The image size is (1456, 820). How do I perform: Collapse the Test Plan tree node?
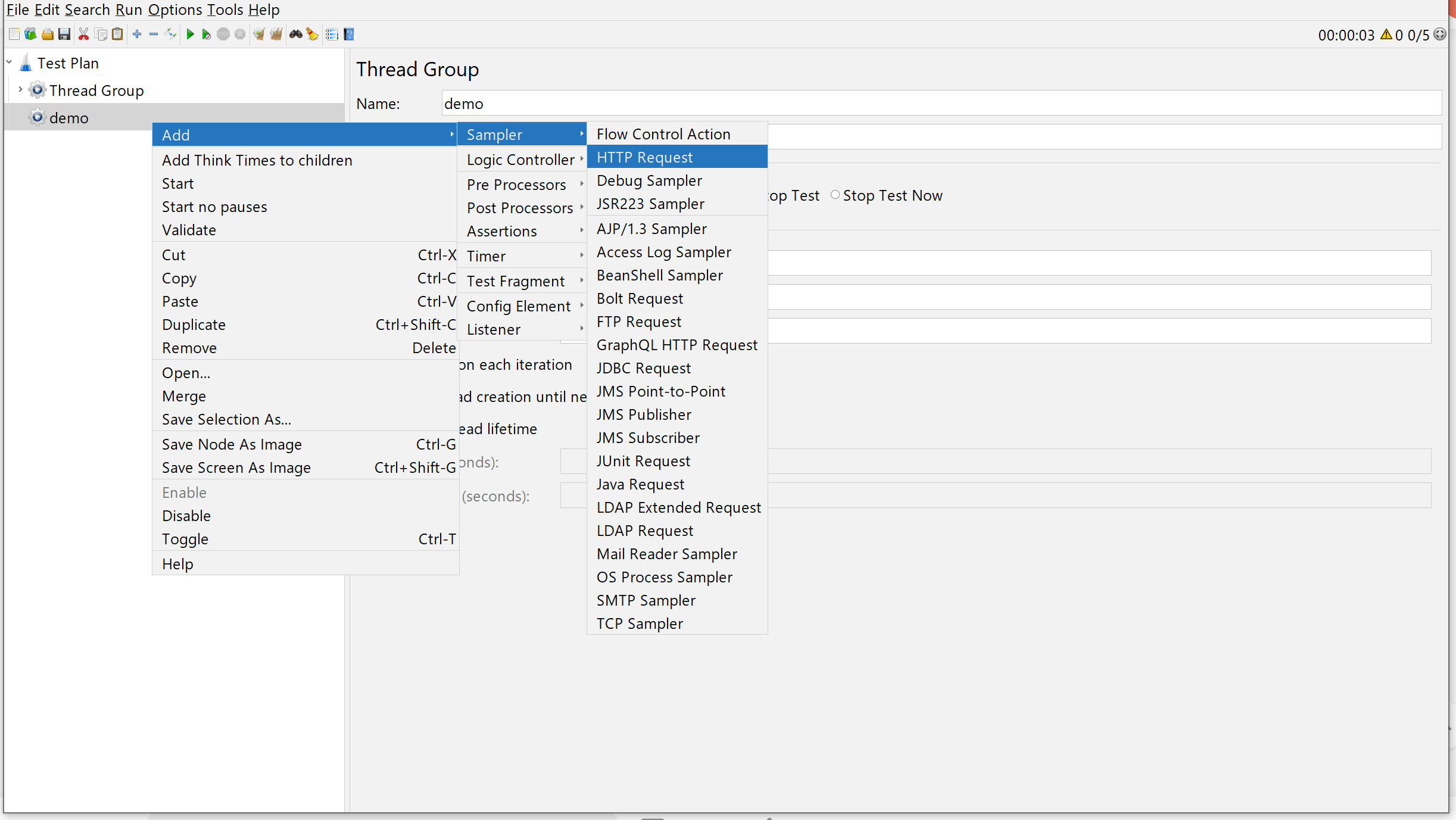click(10, 62)
